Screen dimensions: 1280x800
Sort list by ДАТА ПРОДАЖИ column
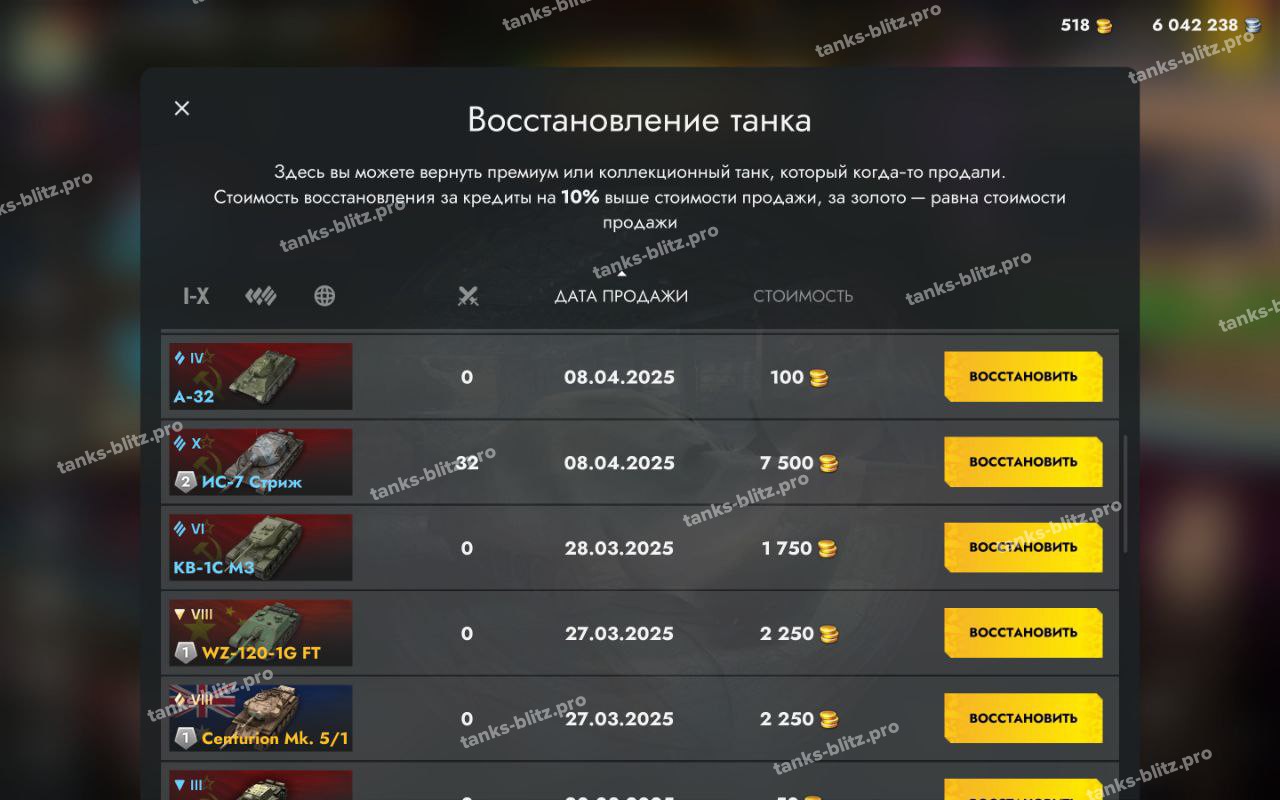click(621, 296)
